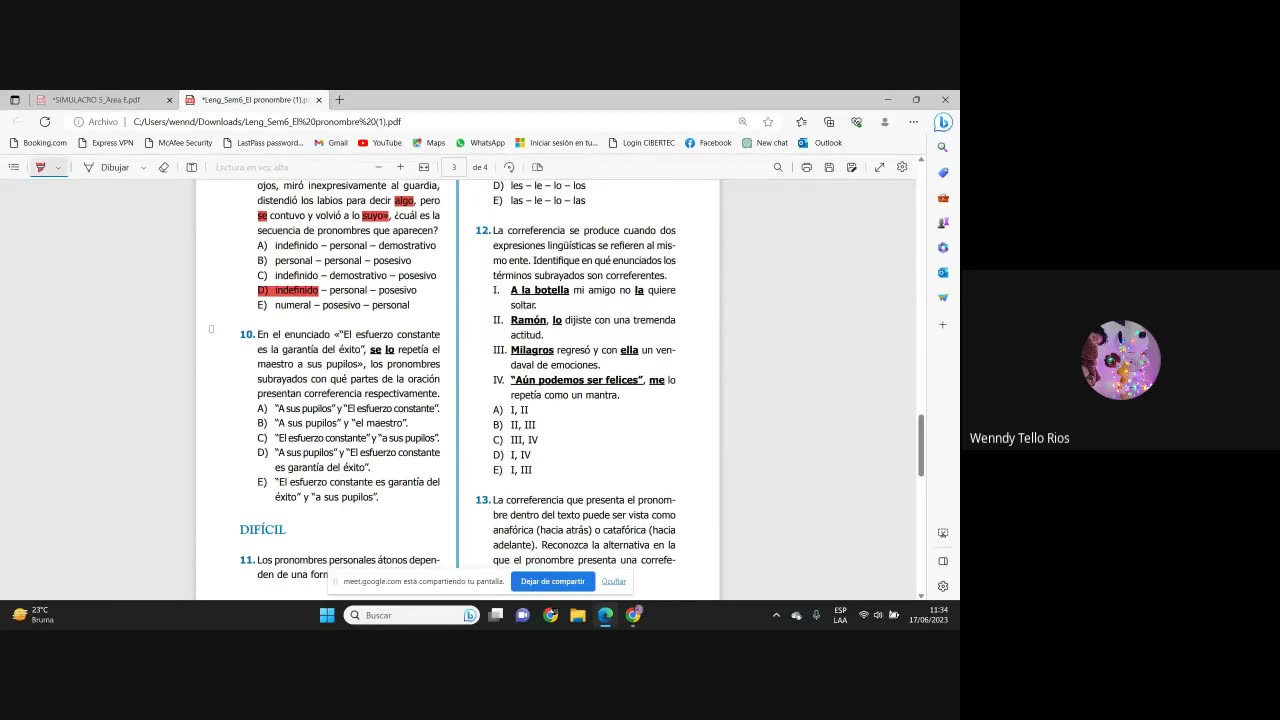Open tab actions menu icon
Image resolution: width=1280 pixels, height=720 pixels.
point(14,100)
